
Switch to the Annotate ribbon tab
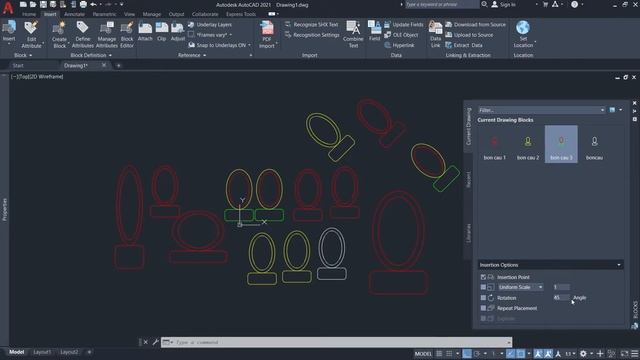74,14
